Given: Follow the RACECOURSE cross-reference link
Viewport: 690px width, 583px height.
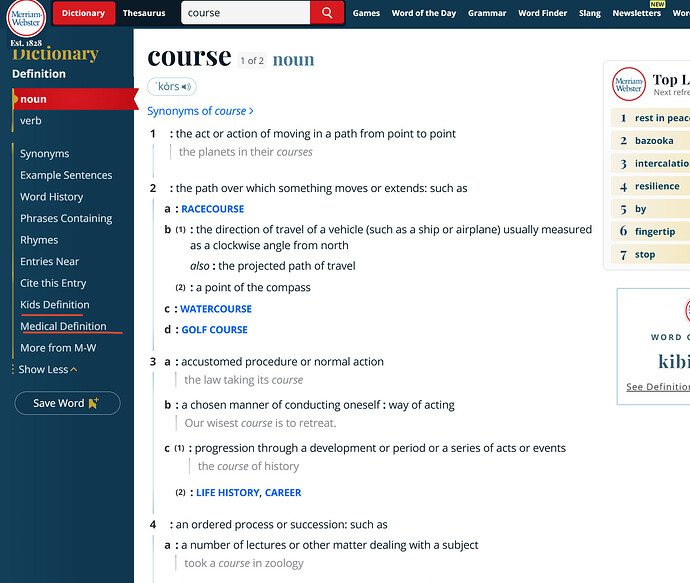Looking at the screenshot, I should coord(213,209).
